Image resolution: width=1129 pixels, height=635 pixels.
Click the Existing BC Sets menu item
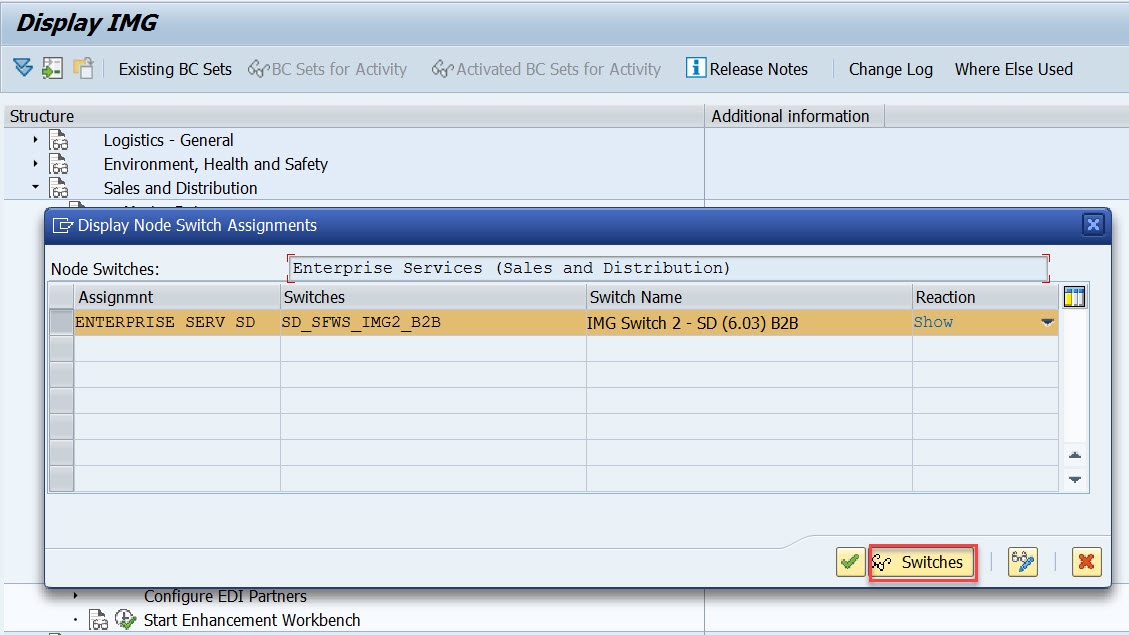click(x=174, y=68)
